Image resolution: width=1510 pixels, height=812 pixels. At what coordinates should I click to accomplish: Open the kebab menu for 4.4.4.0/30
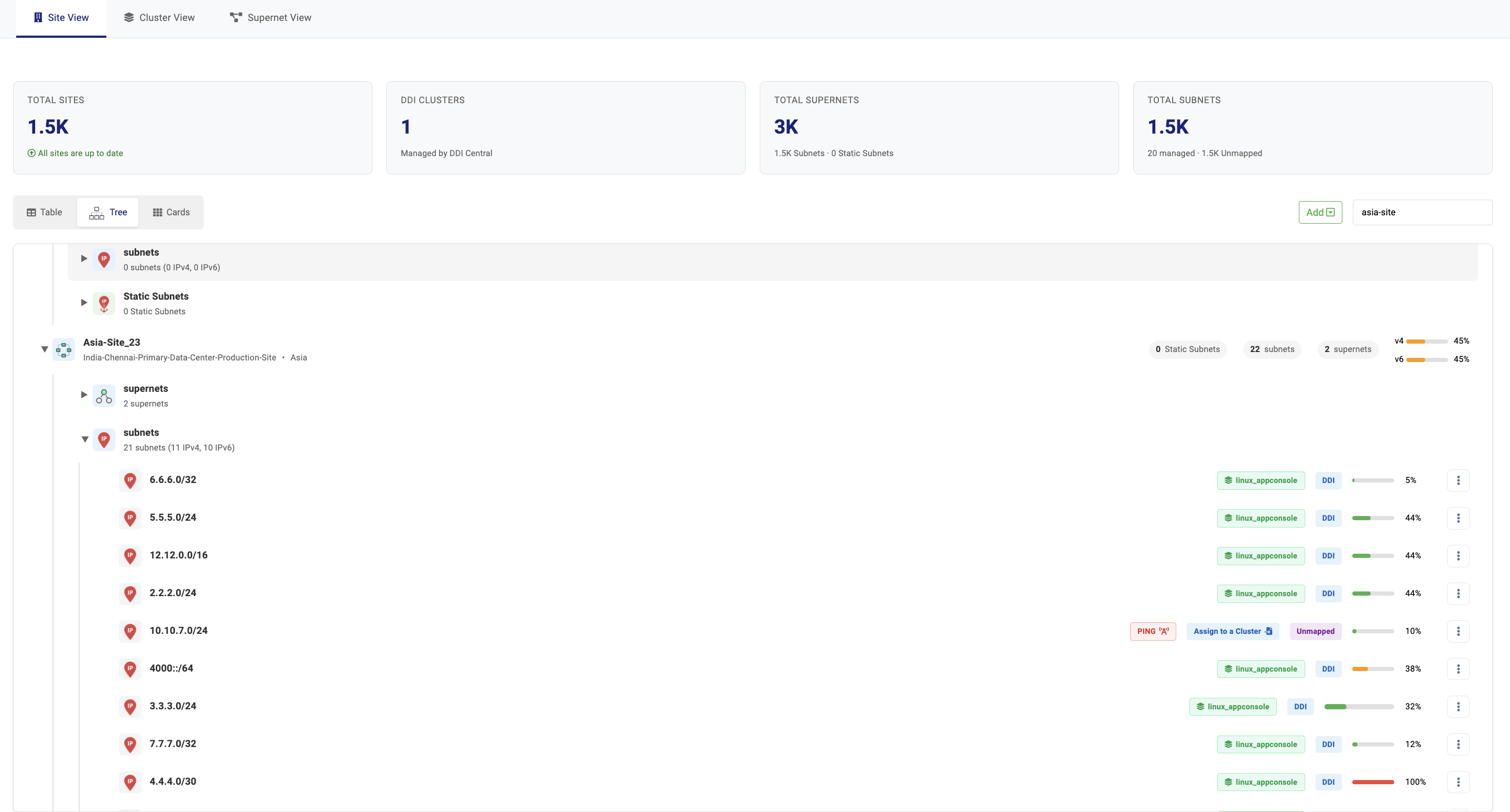click(x=1459, y=782)
